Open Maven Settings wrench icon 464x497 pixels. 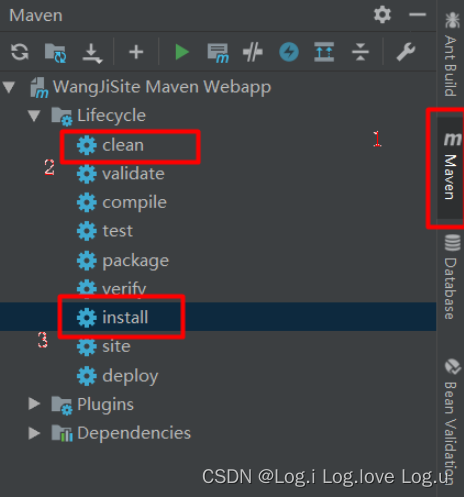point(406,52)
